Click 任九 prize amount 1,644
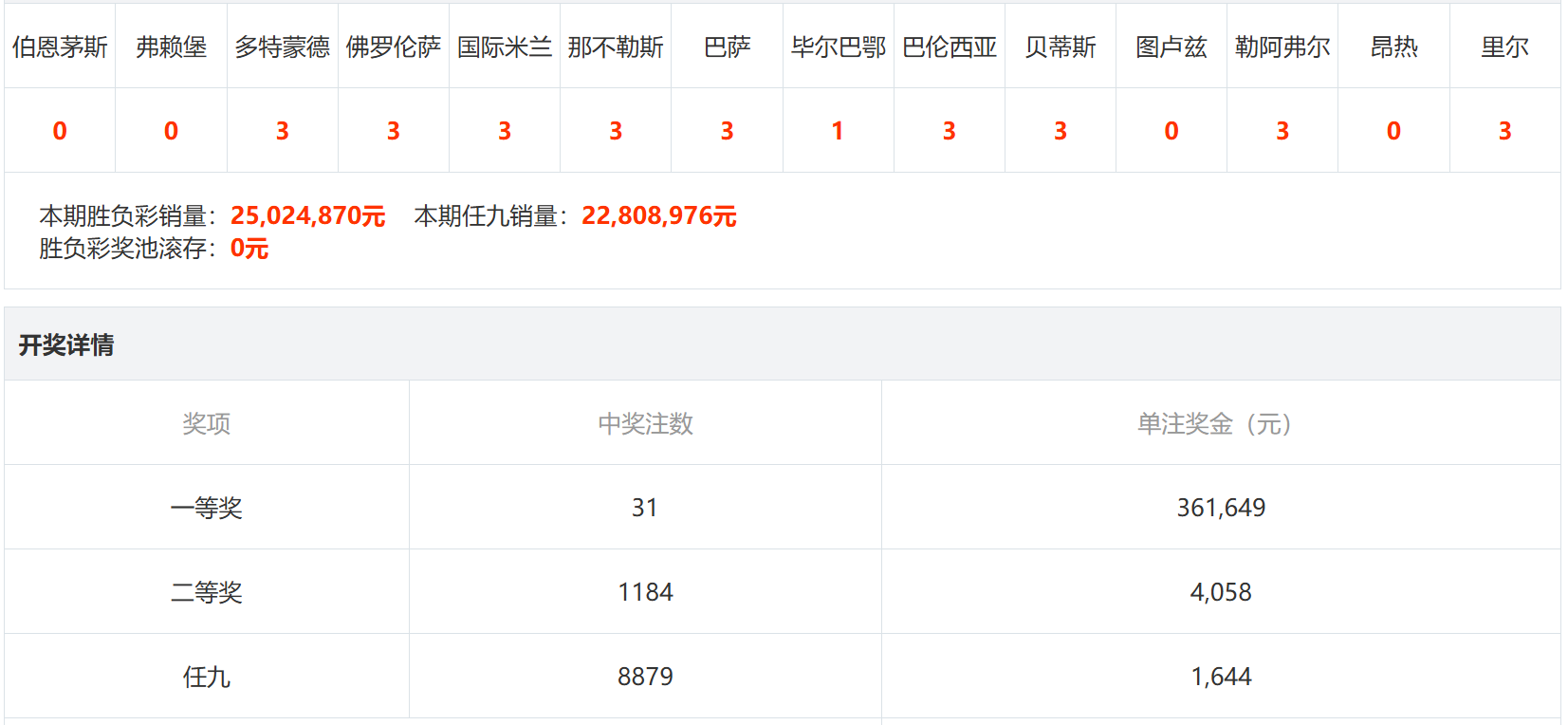 point(1221,677)
